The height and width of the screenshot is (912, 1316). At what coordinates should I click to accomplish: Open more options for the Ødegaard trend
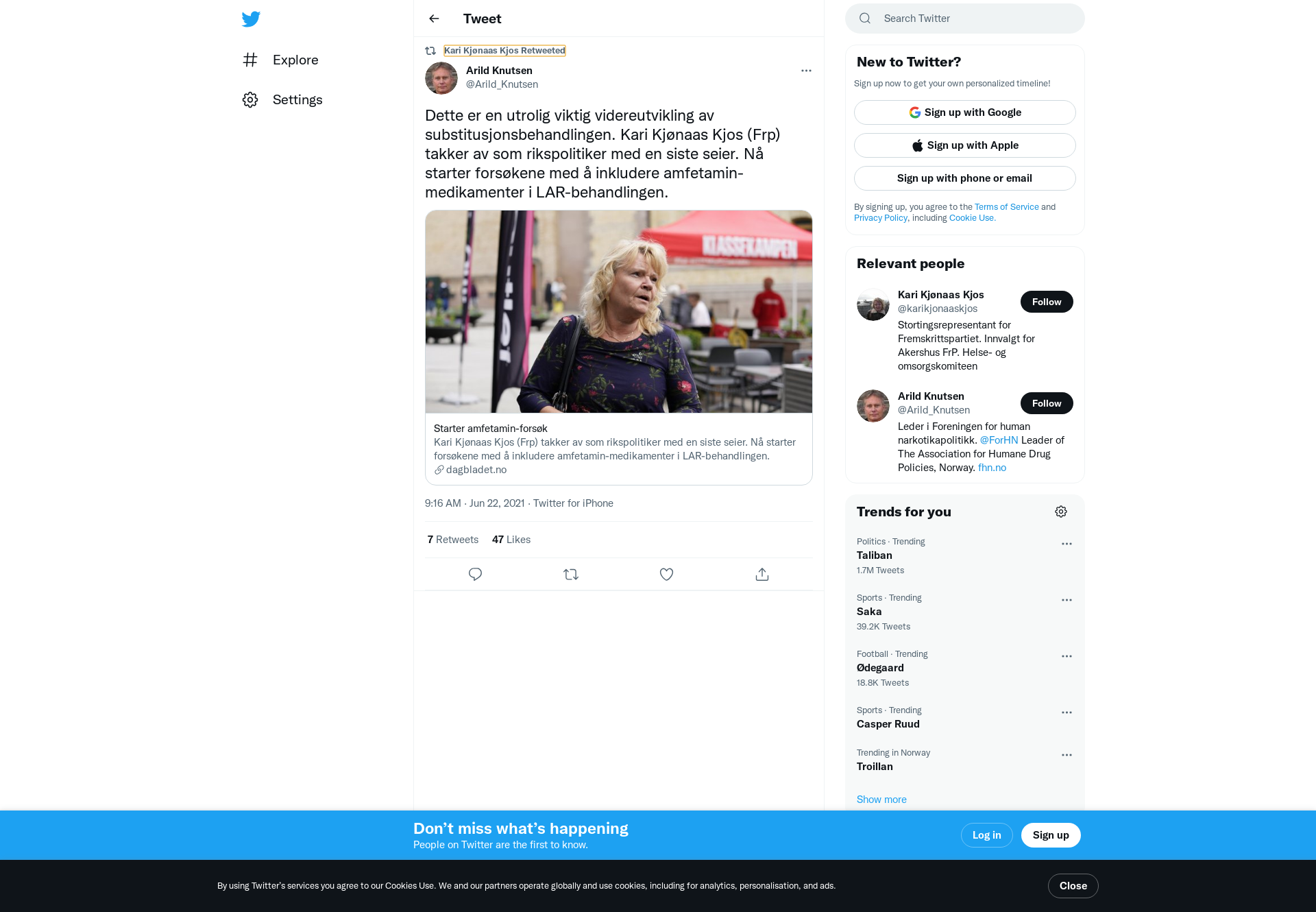tap(1067, 656)
